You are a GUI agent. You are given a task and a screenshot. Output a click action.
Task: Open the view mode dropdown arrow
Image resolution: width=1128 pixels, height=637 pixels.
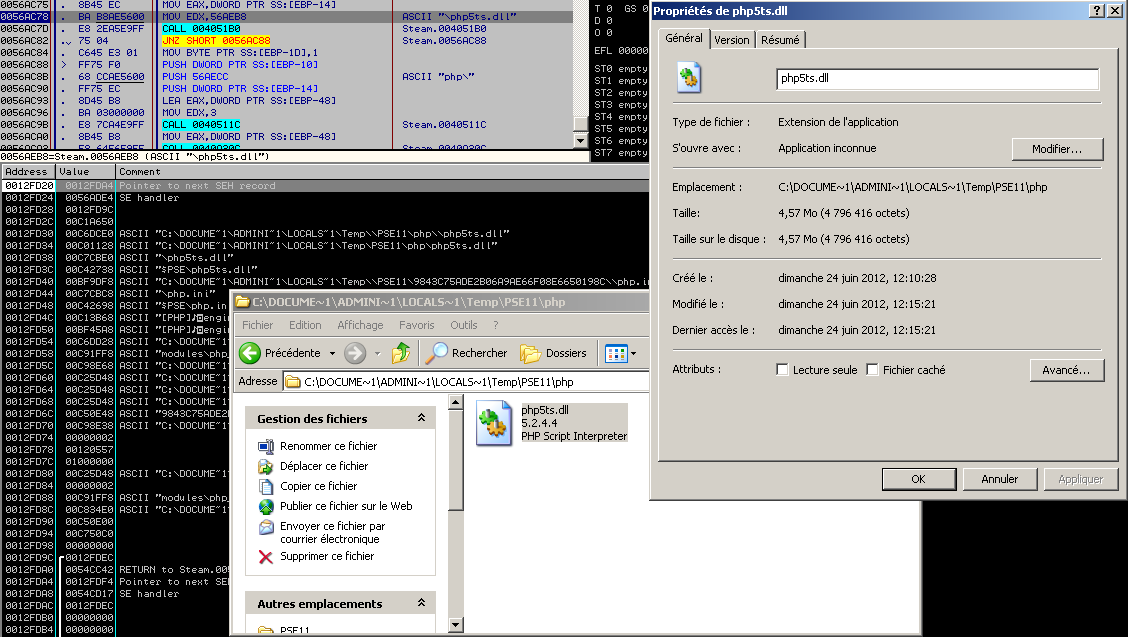coord(633,353)
